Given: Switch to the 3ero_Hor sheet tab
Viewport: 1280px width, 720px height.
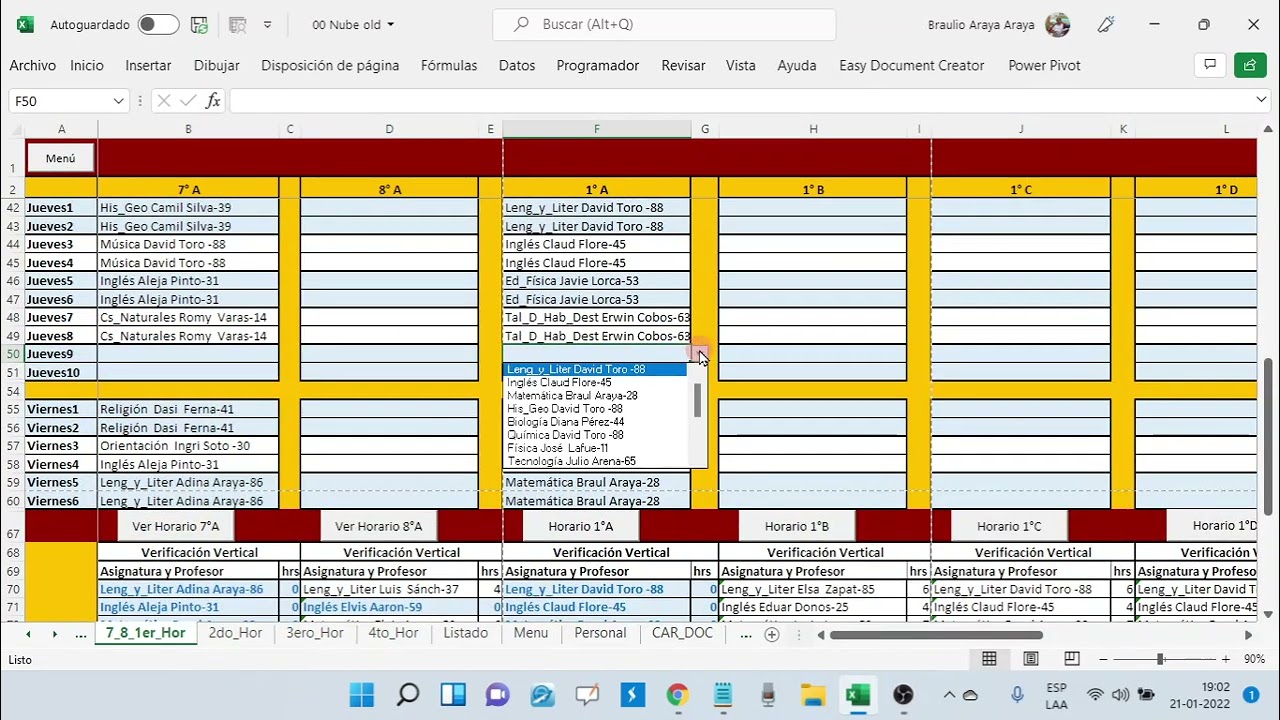Looking at the screenshot, I should (314, 633).
